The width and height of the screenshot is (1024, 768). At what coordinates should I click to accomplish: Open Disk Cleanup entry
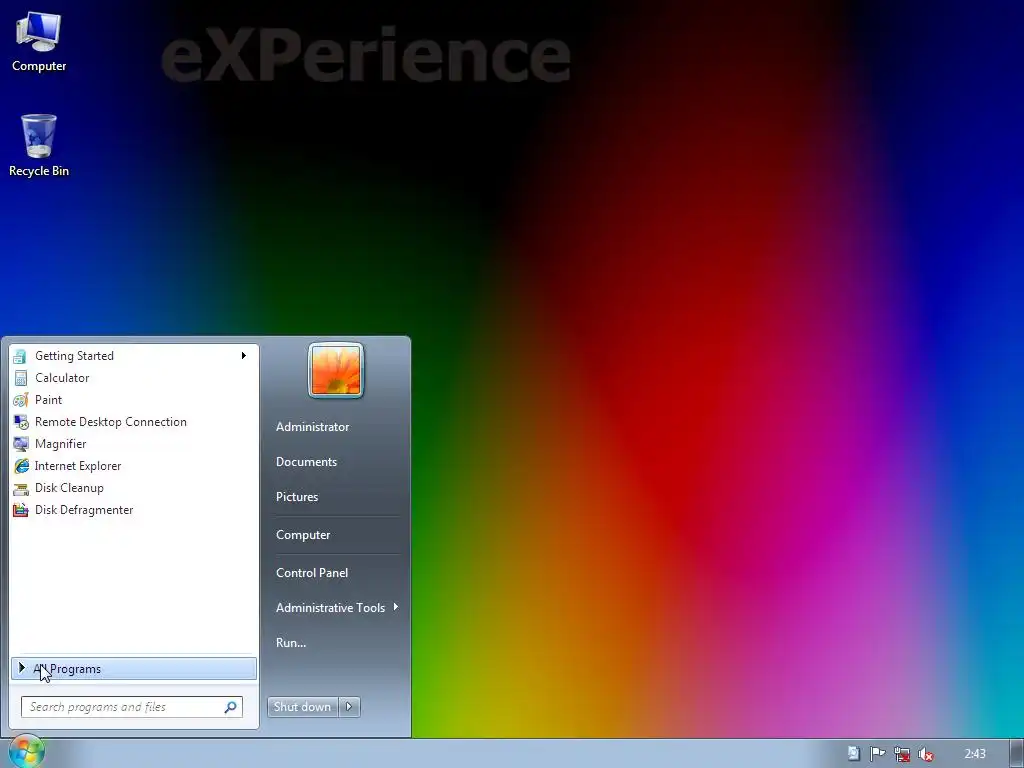pos(134,488)
